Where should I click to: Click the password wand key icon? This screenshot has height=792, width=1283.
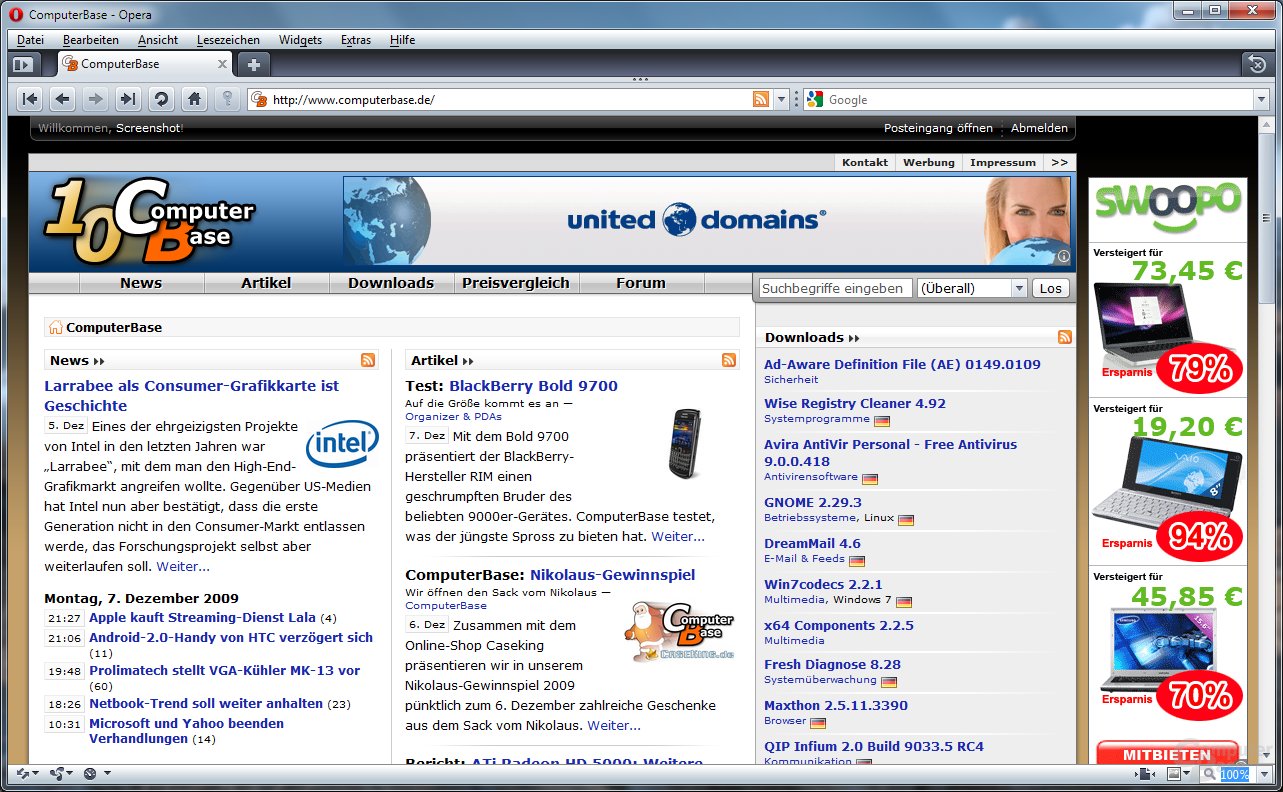227,99
